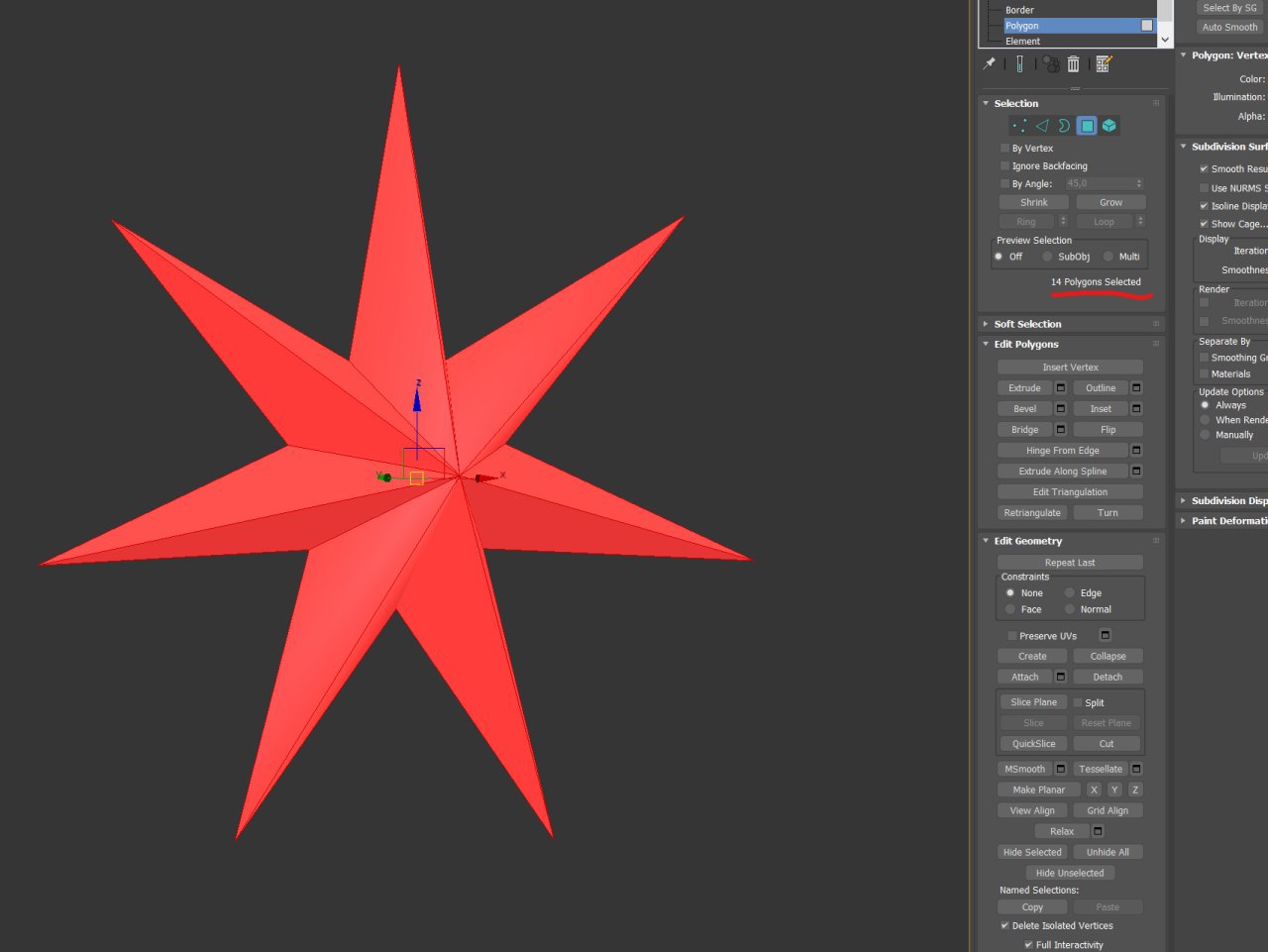This screenshot has height=952, width=1268.
Task: Select Element in modifier stack tree
Action: coord(1023,42)
